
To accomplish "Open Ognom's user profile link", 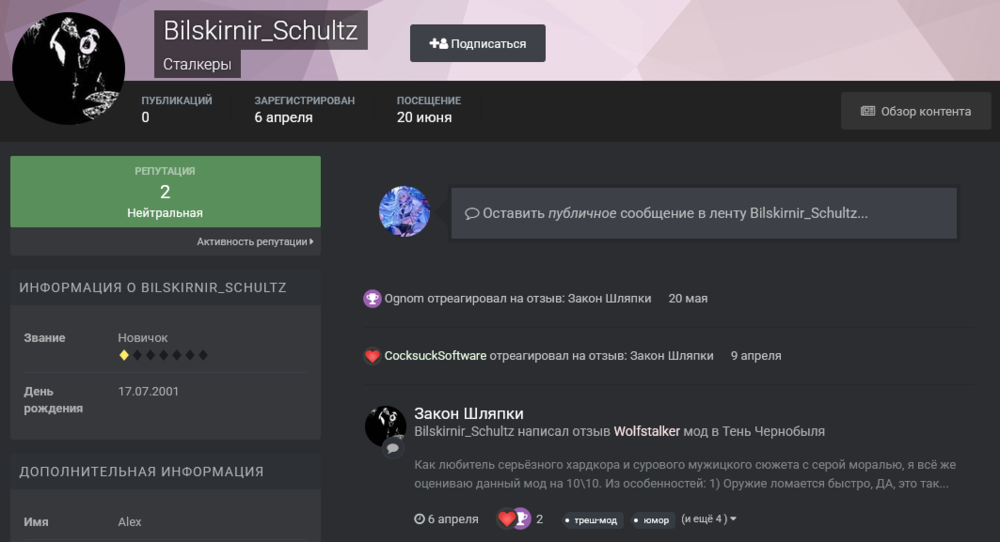I will point(404,298).
